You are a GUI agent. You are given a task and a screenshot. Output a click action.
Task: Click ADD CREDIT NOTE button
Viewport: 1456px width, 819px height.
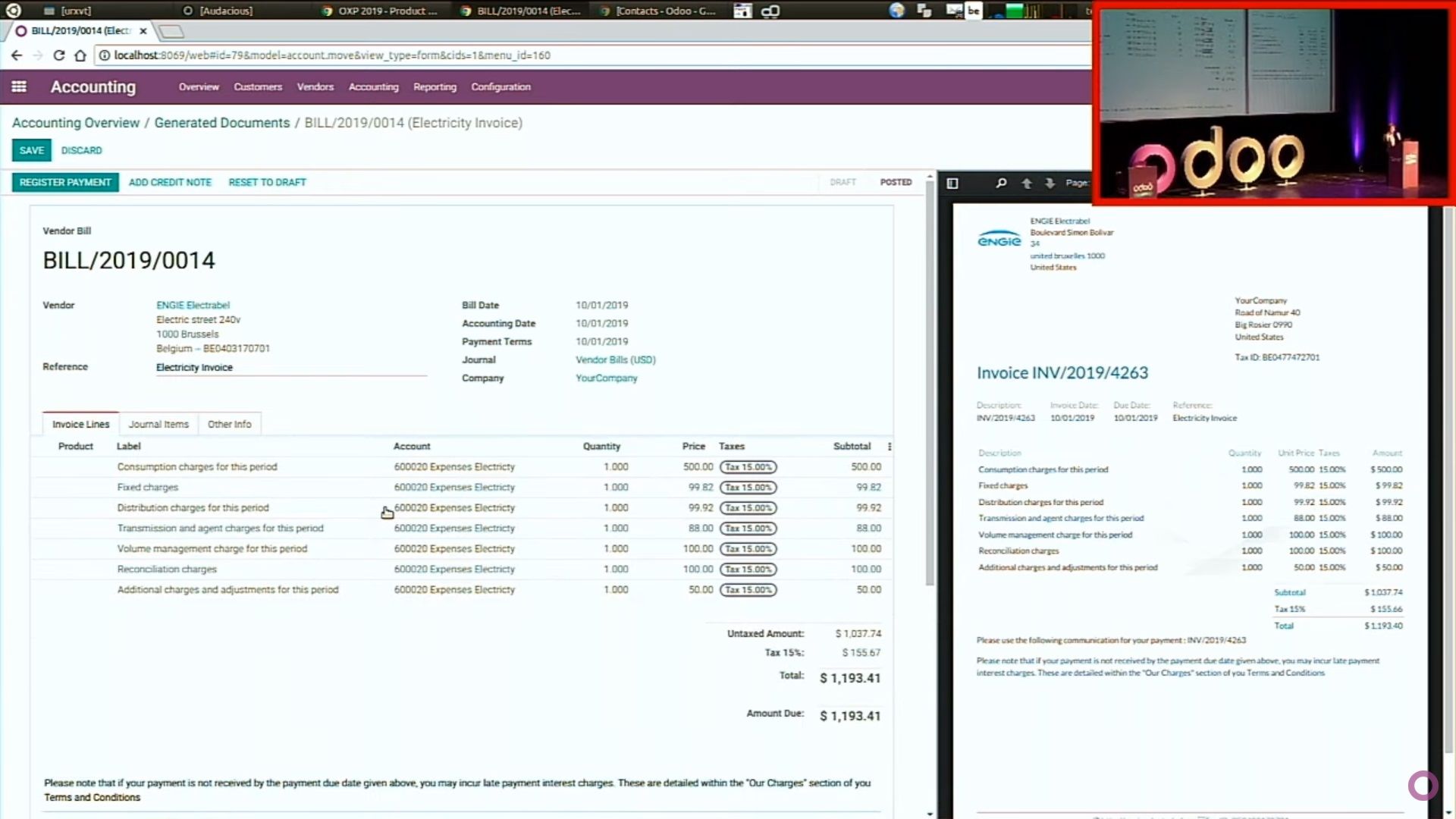tap(169, 182)
